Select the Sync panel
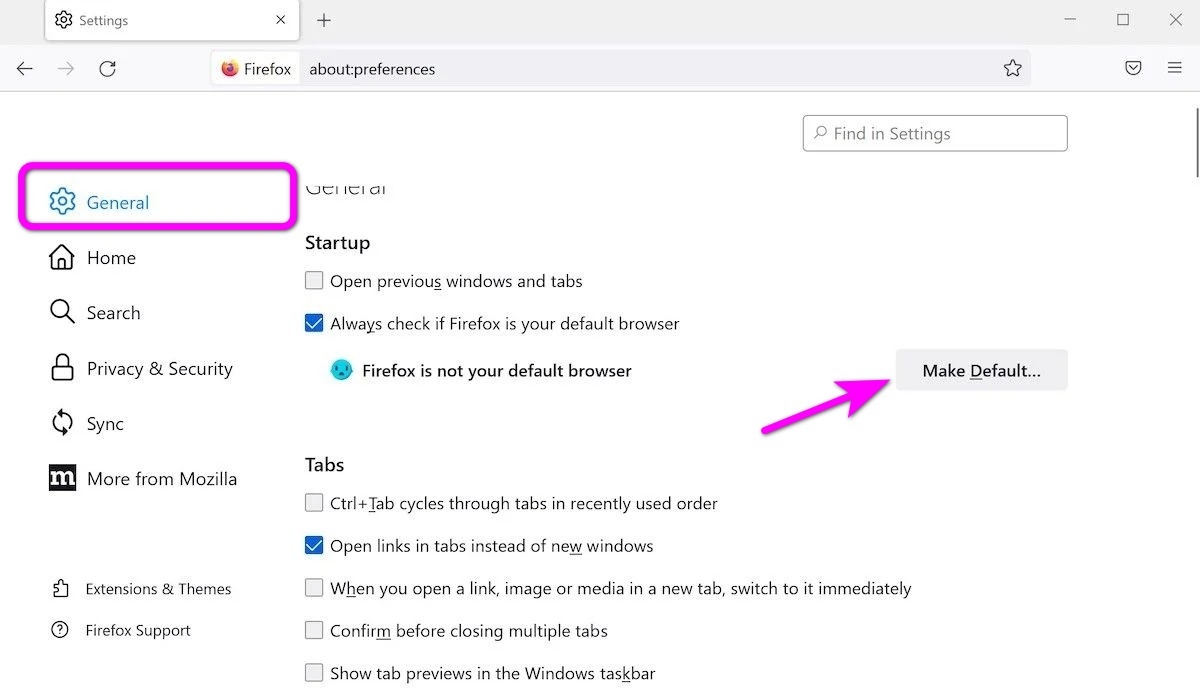Viewport: 1200px width, 688px height. [104, 423]
